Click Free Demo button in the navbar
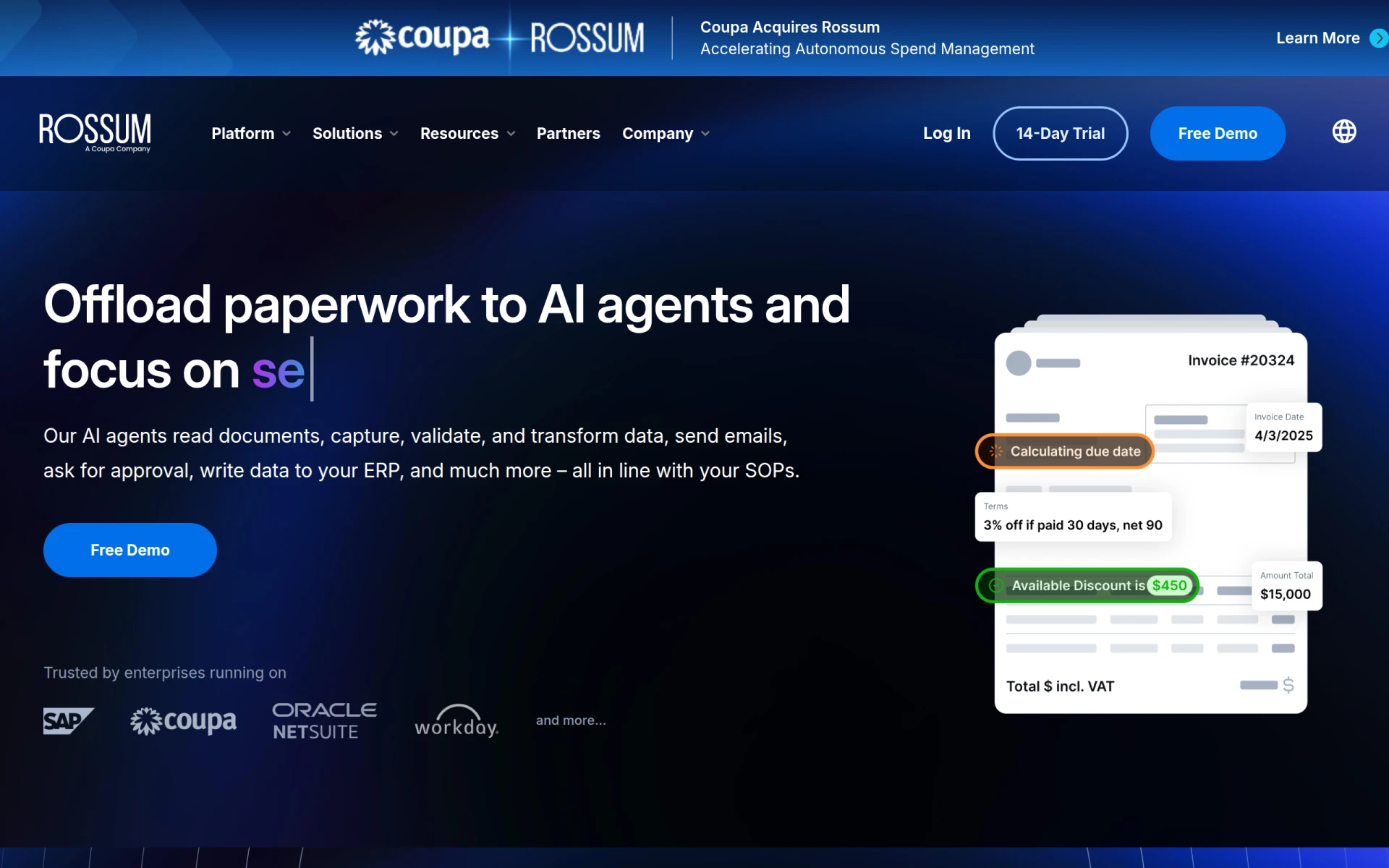The width and height of the screenshot is (1389, 868). [1218, 133]
